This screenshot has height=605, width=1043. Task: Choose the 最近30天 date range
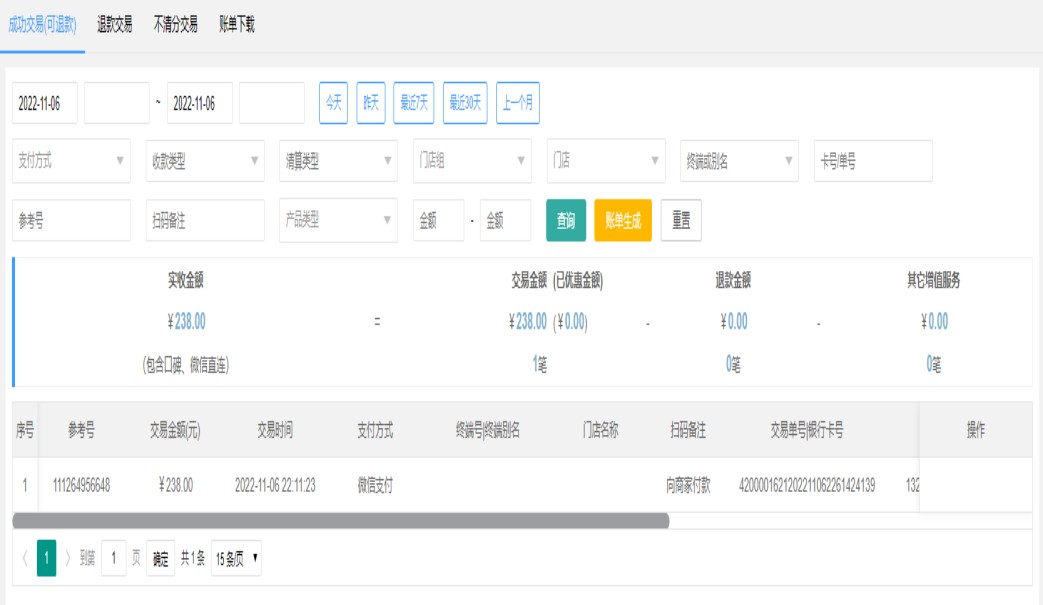[465, 103]
